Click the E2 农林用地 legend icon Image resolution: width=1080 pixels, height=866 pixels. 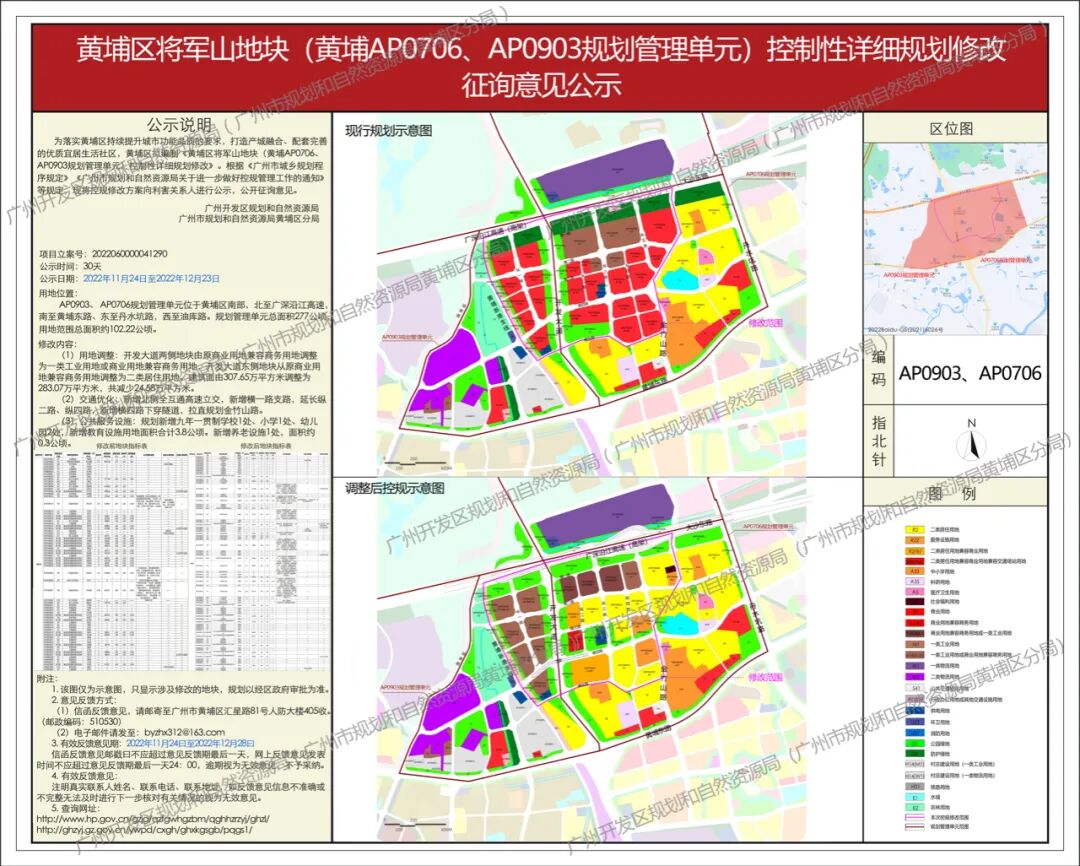[914, 806]
